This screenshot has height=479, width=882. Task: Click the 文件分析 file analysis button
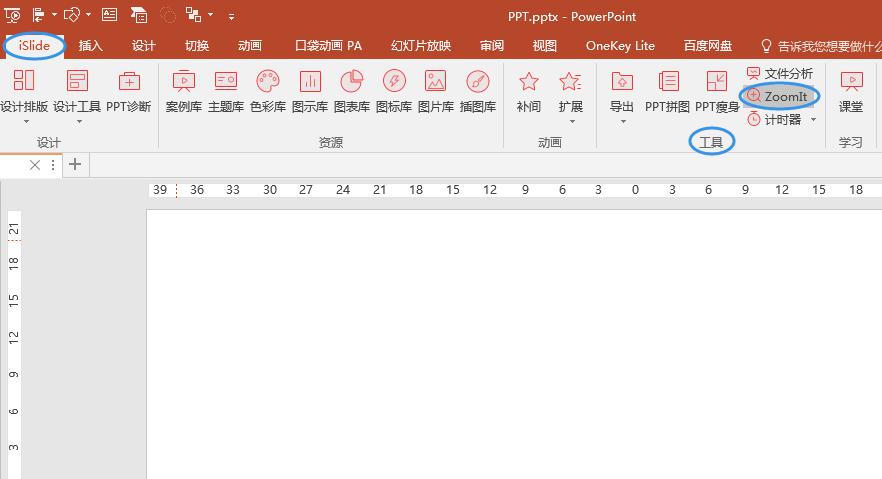point(780,74)
